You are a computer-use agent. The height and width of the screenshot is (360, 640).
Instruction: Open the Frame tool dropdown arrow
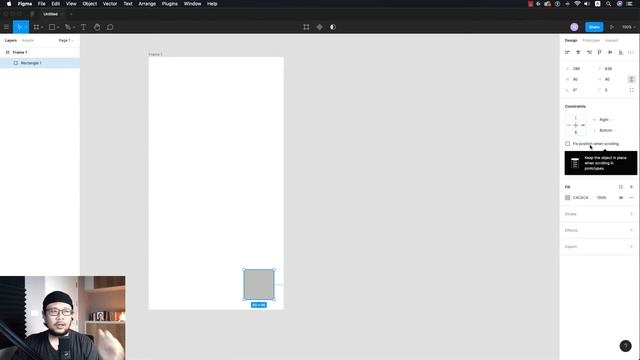tap(42, 27)
